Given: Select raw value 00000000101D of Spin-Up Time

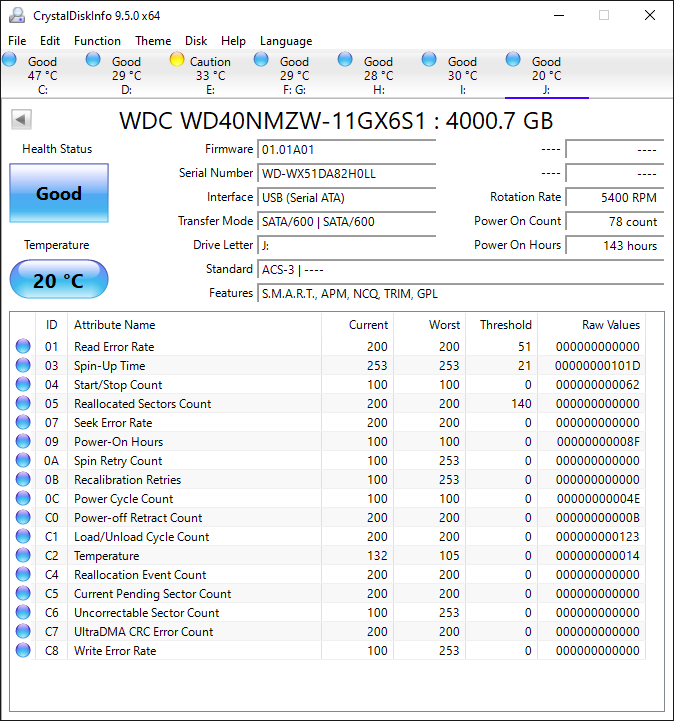Looking at the screenshot, I should 597,366.
